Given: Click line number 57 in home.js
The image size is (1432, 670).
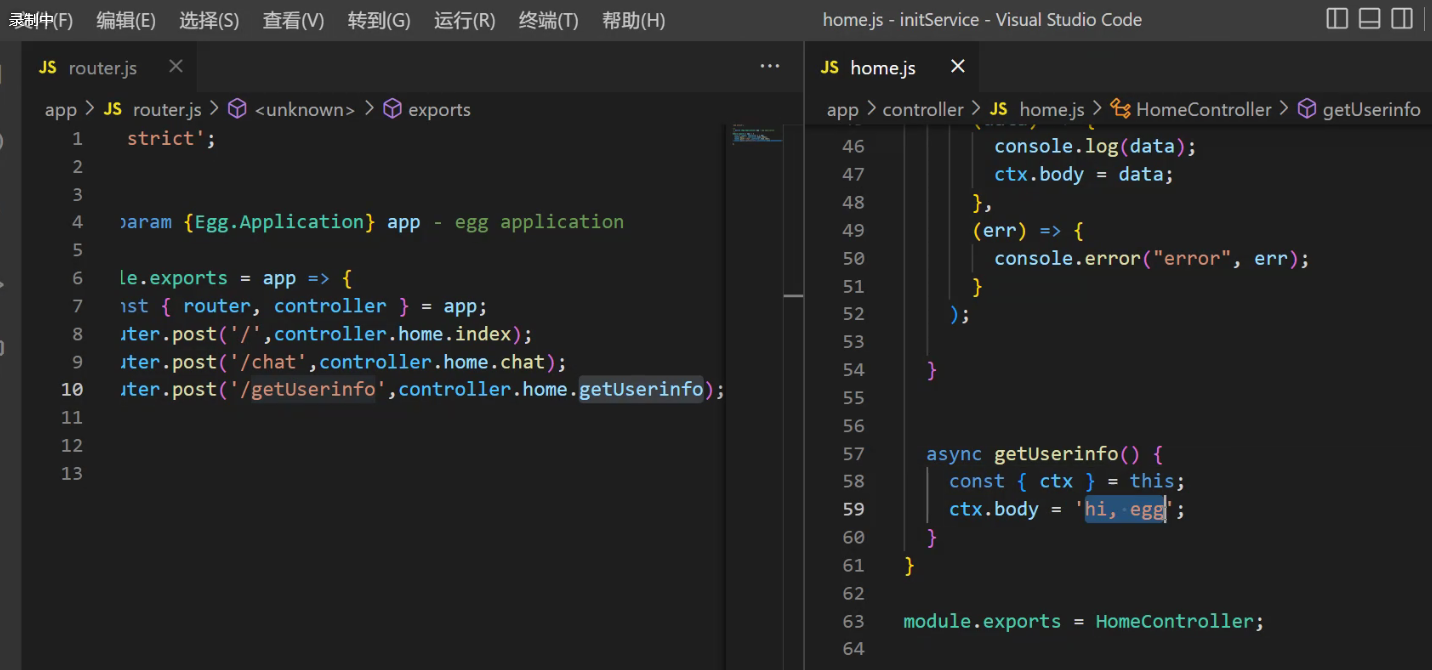Looking at the screenshot, I should [853, 453].
